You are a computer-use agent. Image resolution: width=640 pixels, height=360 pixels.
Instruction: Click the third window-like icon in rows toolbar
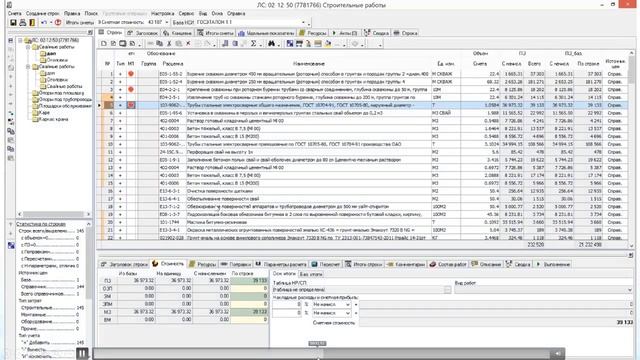(123, 43)
